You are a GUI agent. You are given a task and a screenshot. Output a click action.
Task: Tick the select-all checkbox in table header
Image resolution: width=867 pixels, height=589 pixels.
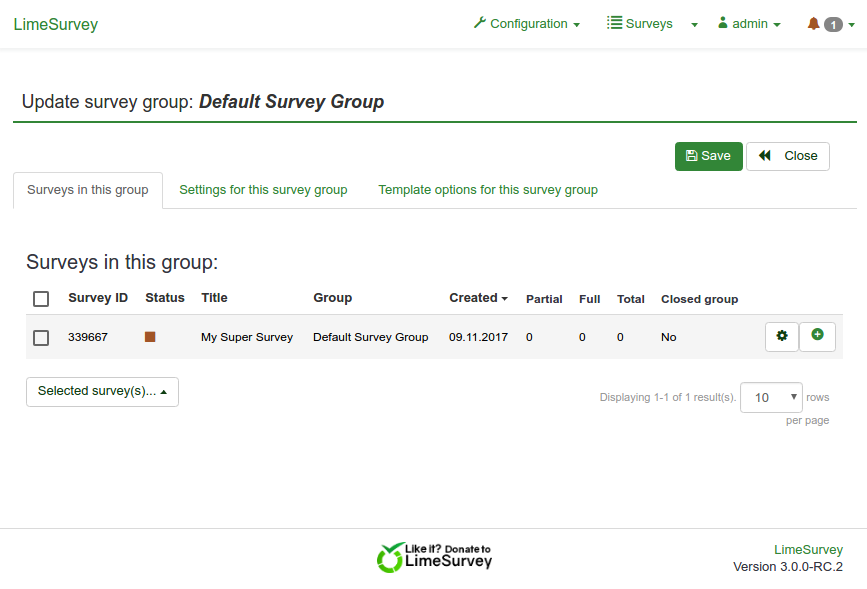pyautogui.click(x=41, y=299)
